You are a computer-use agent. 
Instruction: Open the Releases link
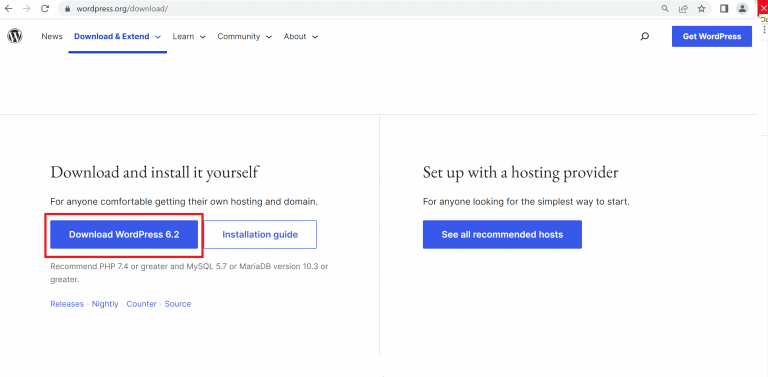[67, 304]
